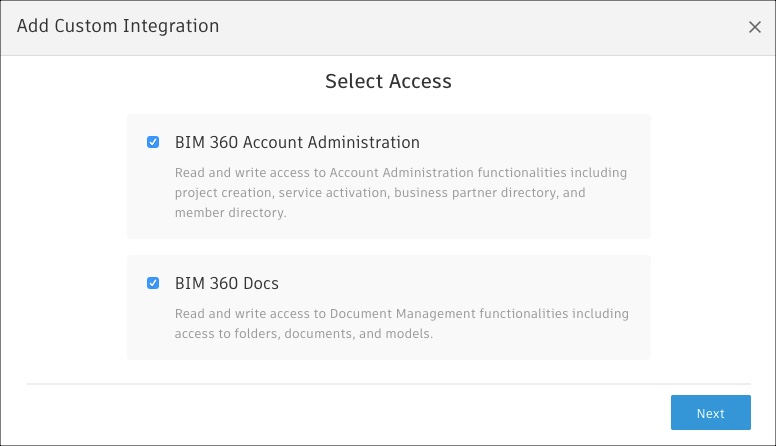This screenshot has width=776, height=446.
Task: Click the Document Management access description text
Action: 402,324
